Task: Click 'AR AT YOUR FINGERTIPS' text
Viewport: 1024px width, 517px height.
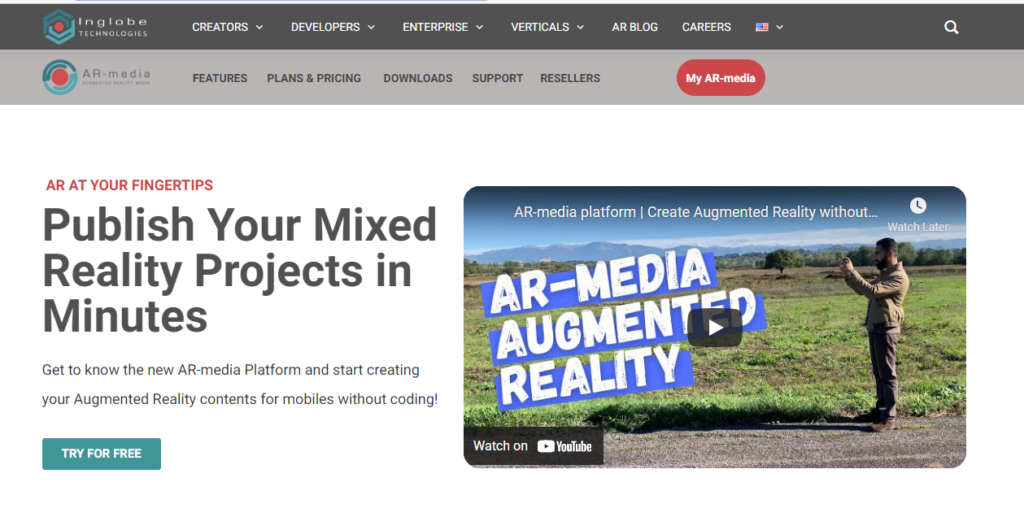Action: [129, 185]
